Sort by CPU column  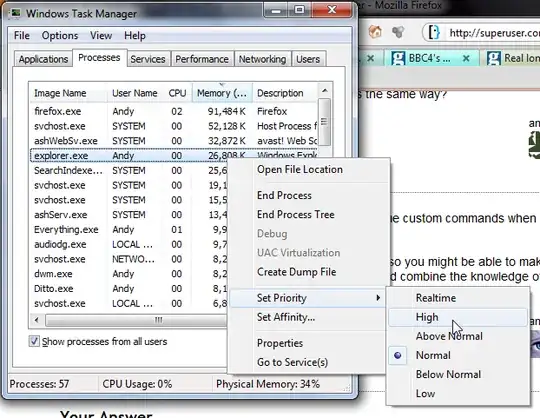[178, 93]
